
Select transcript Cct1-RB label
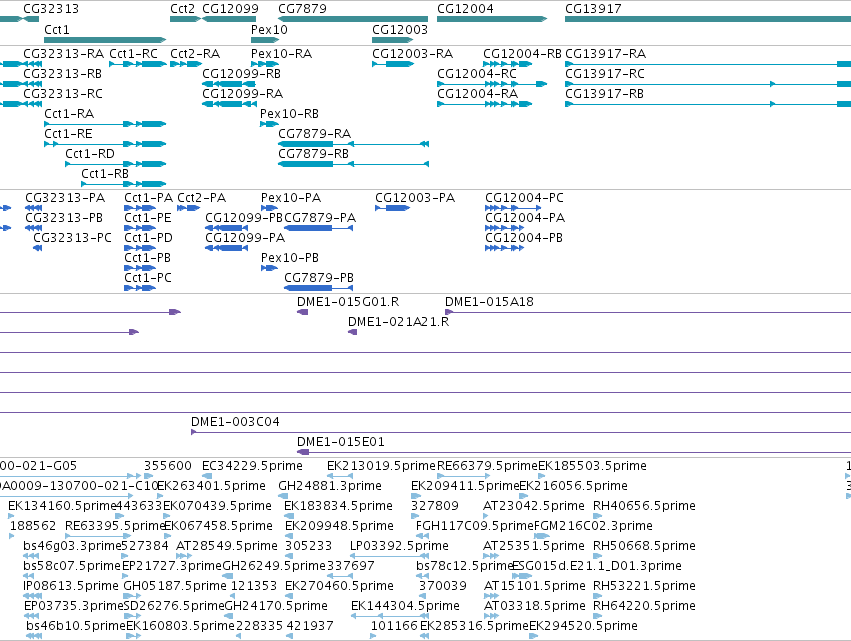click(105, 174)
